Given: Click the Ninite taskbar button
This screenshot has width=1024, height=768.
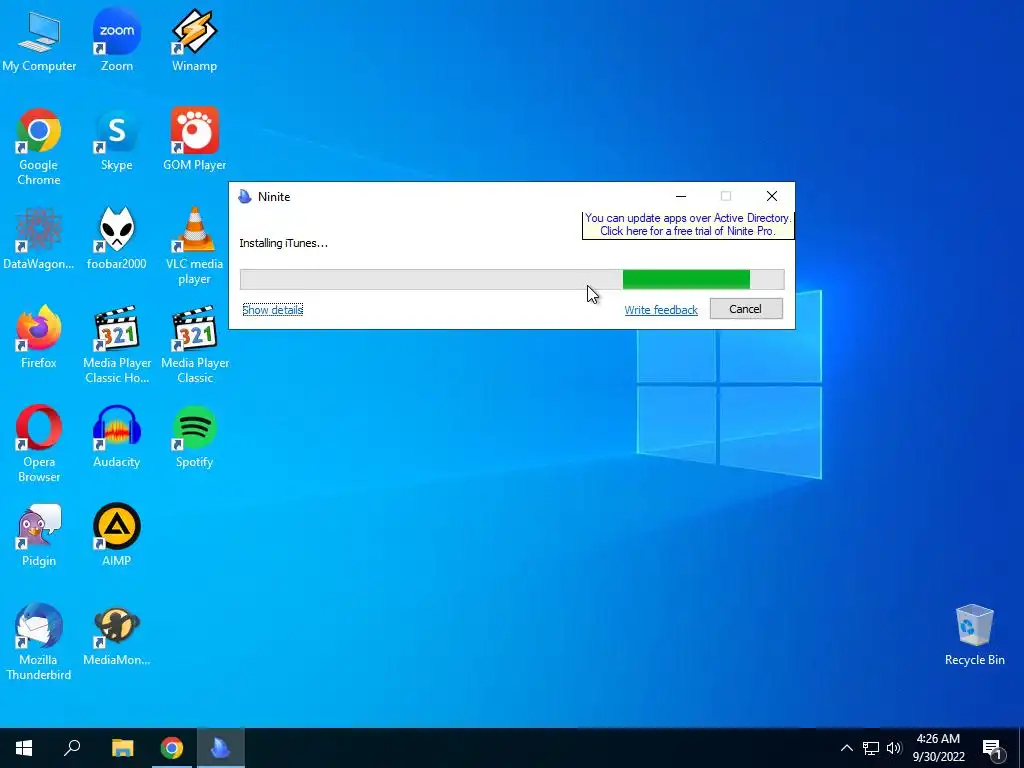Looking at the screenshot, I should coord(221,748).
